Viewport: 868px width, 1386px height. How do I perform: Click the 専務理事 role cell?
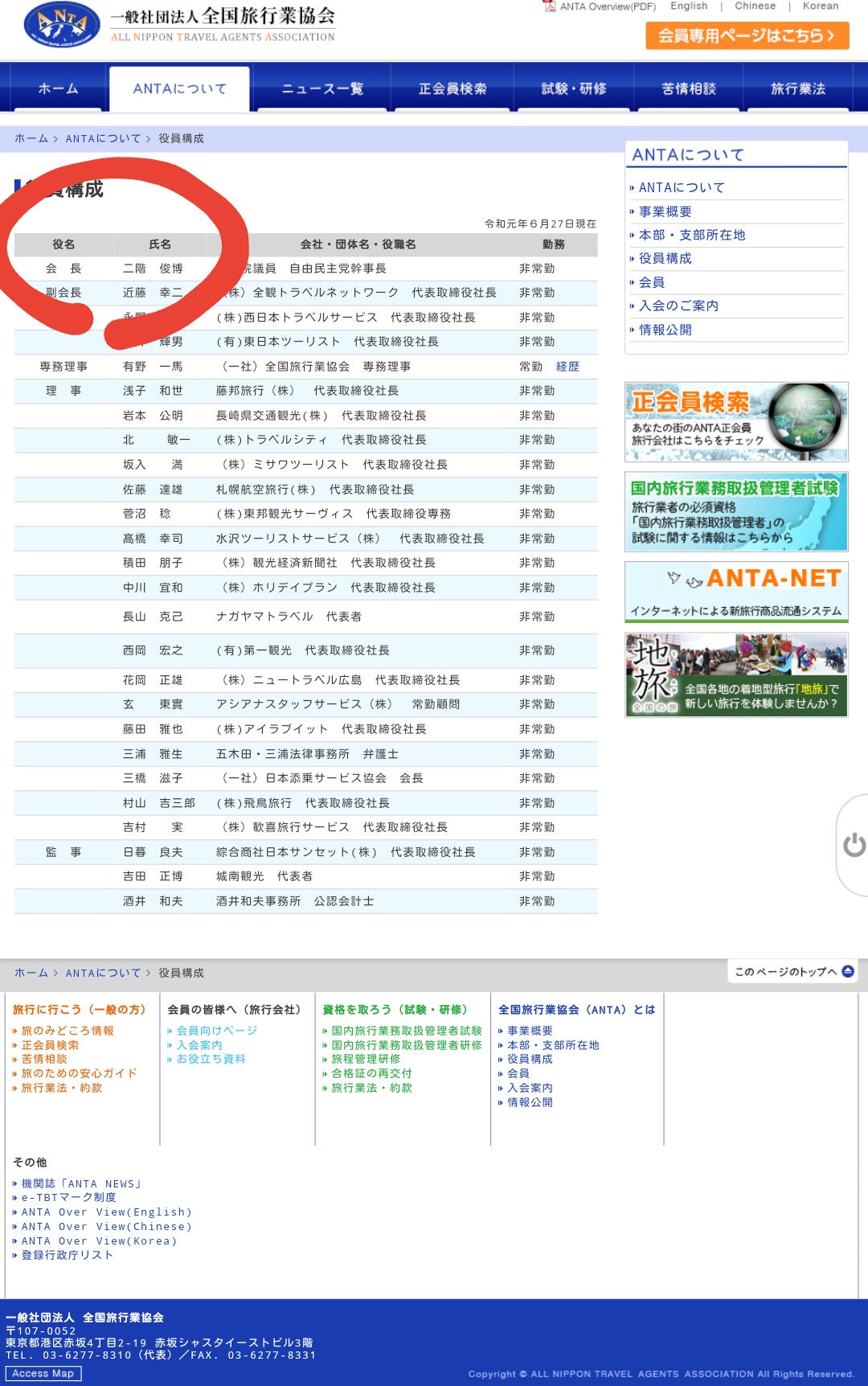click(63, 367)
